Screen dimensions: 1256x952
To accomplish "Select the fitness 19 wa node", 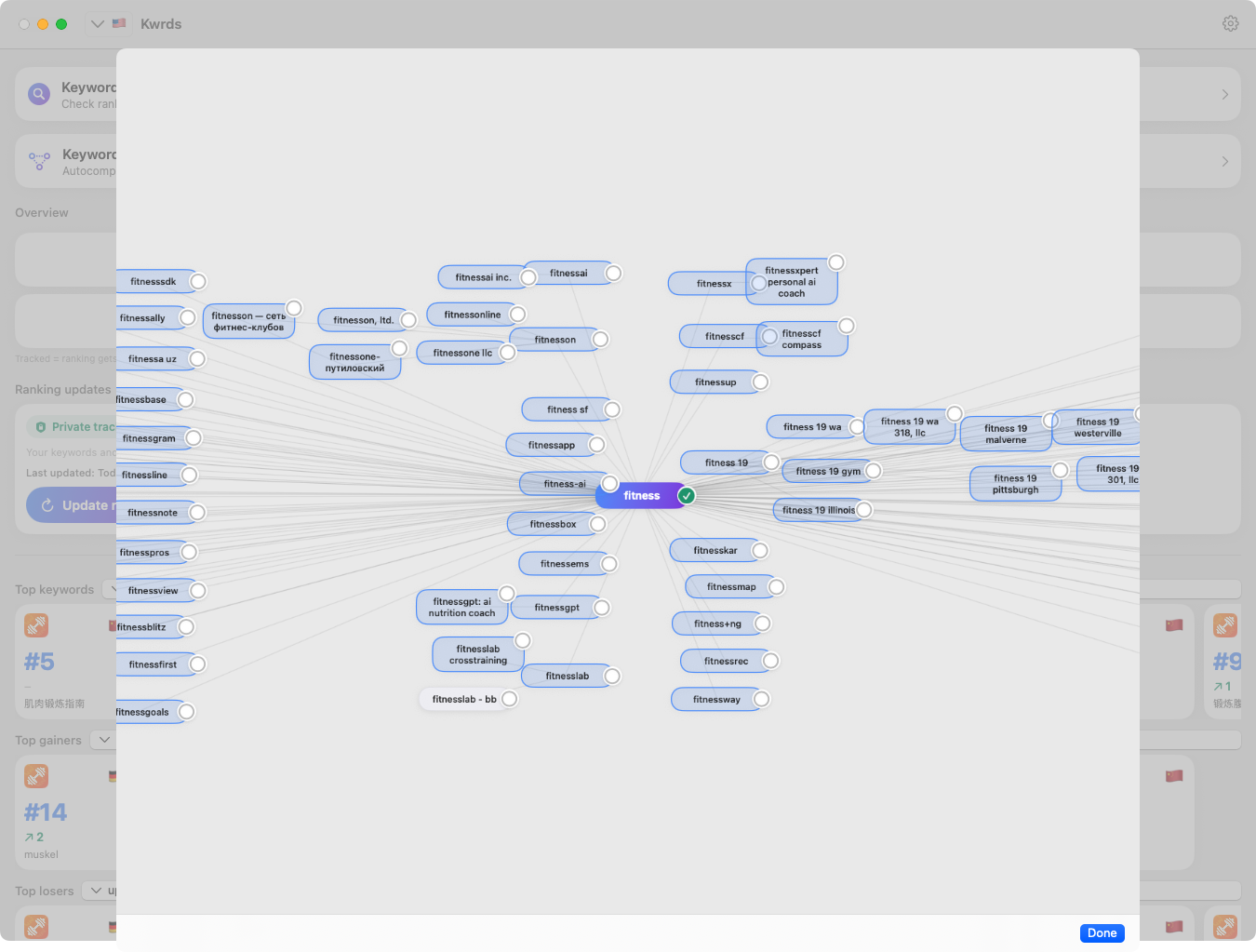I will (x=812, y=427).
